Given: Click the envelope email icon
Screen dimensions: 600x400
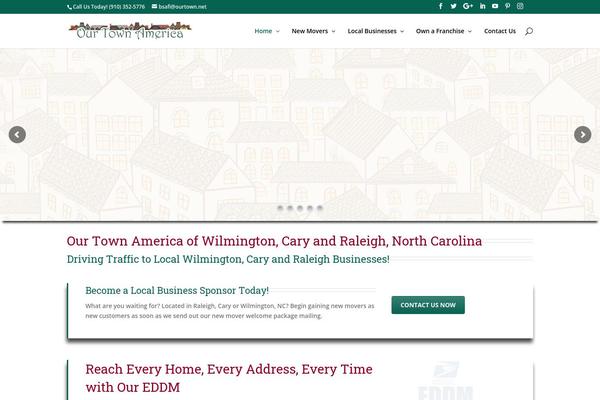Looking at the screenshot, I should pos(154,7).
